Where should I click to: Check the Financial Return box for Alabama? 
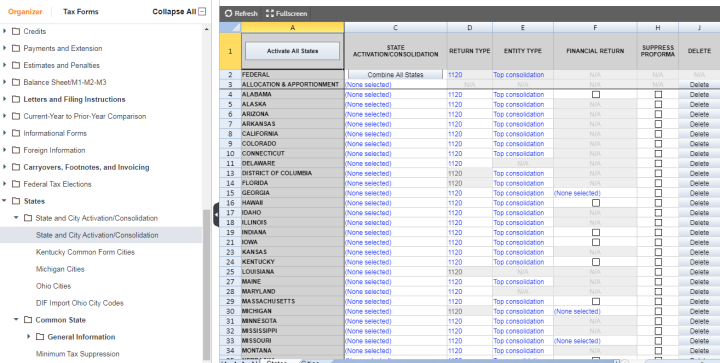[x=596, y=95]
